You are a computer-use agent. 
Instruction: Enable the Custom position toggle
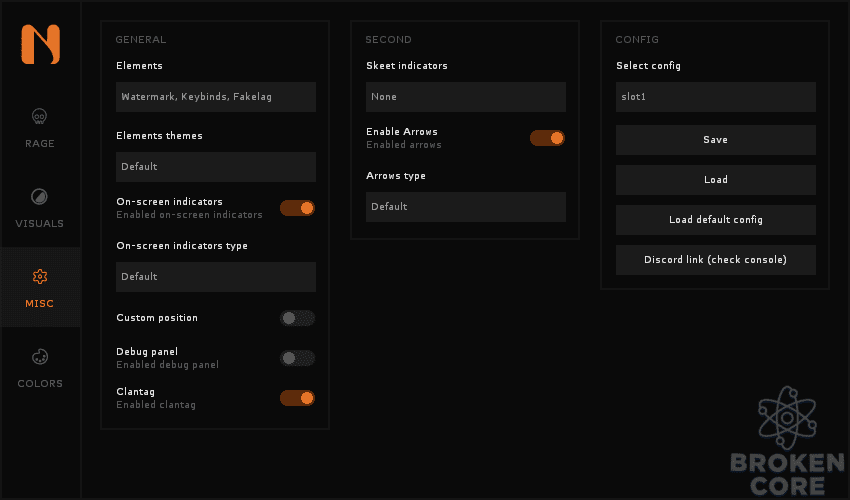click(x=297, y=318)
